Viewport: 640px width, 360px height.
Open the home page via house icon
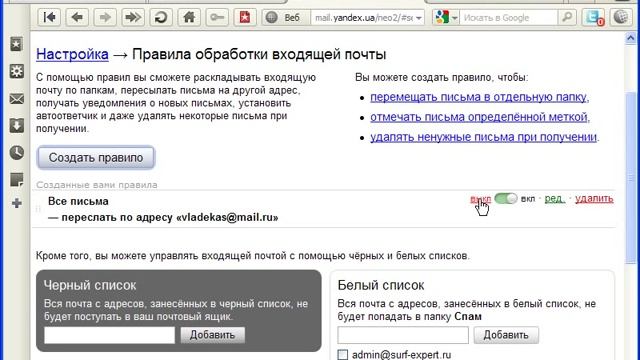(x=189, y=18)
